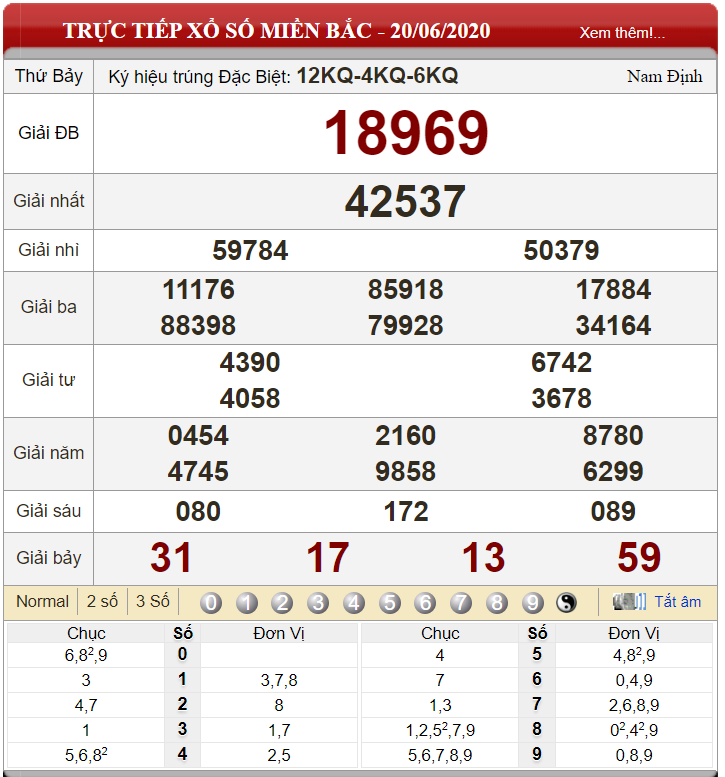
Task: Select the number 4 filter ball
Action: pos(354,603)
